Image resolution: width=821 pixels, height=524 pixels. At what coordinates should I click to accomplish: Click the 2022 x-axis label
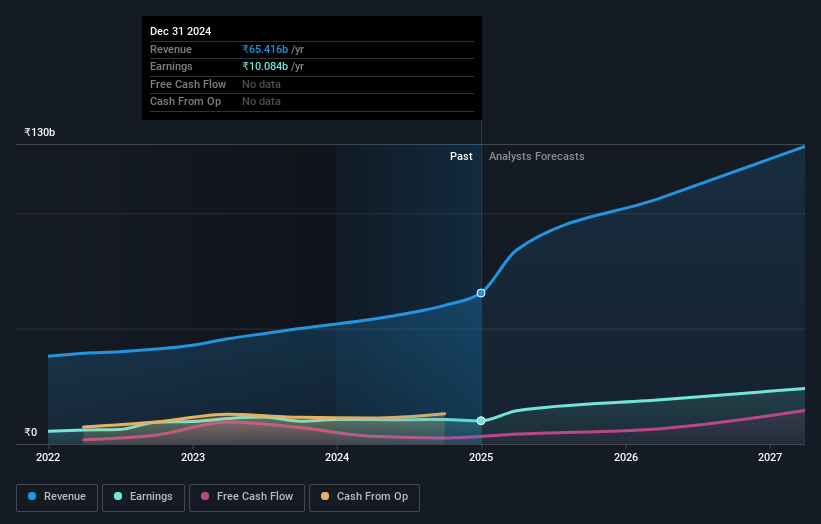(48, 458)
